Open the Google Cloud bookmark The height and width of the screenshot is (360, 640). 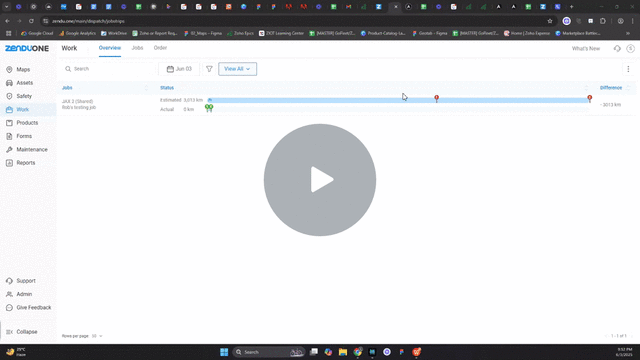37,33
